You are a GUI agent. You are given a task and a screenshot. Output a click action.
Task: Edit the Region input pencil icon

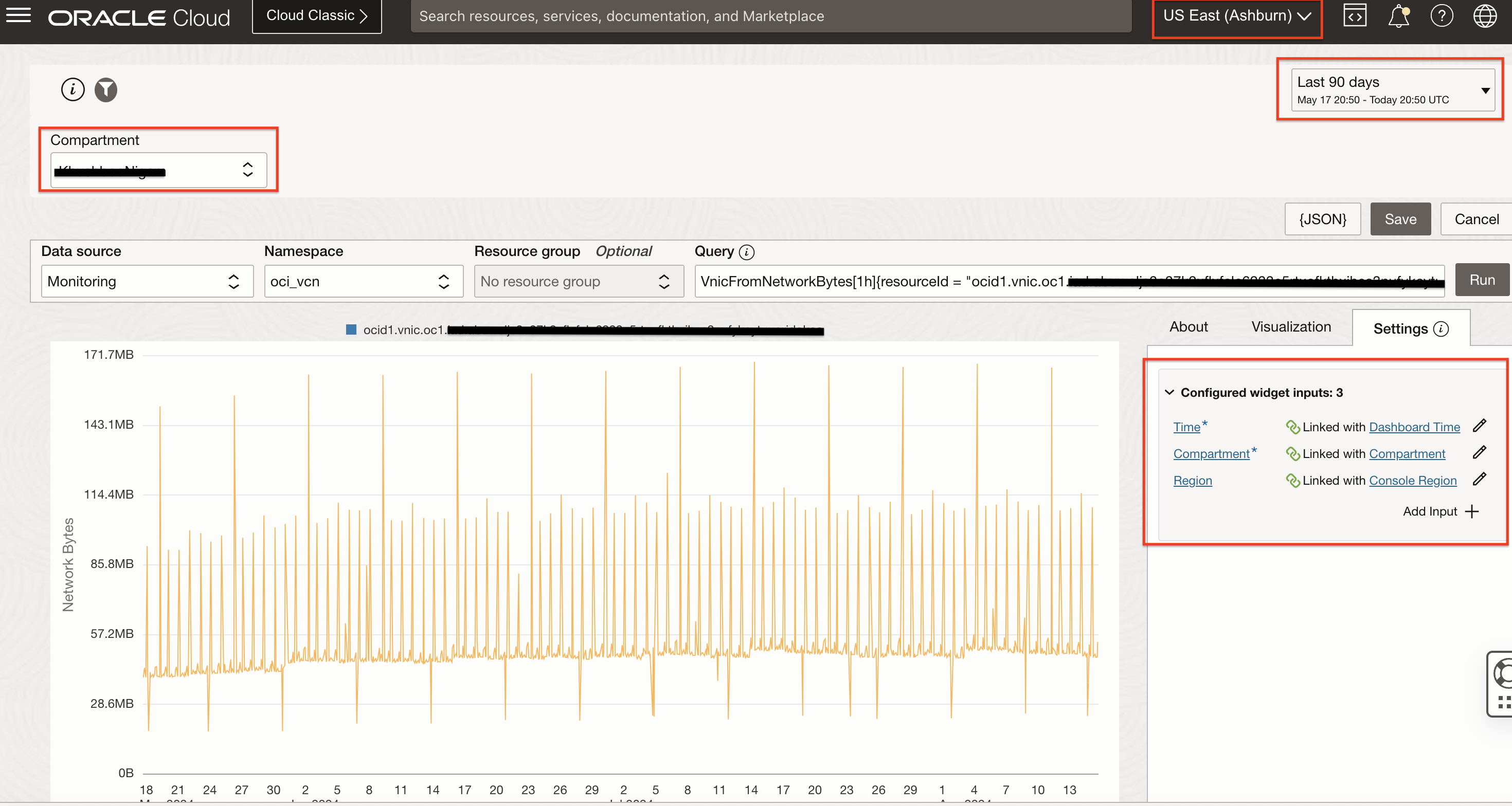pyautogui.click(x=1479, y=480)
